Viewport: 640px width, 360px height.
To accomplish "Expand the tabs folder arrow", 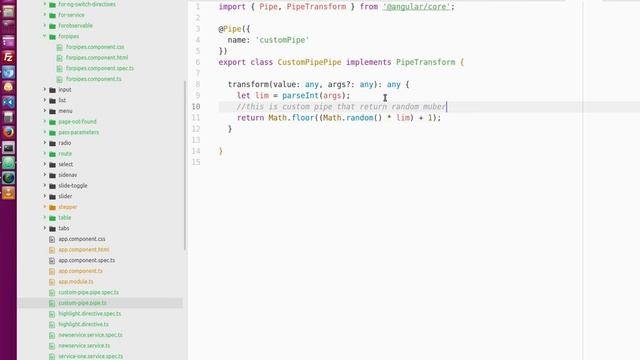I will click(44, 228).
